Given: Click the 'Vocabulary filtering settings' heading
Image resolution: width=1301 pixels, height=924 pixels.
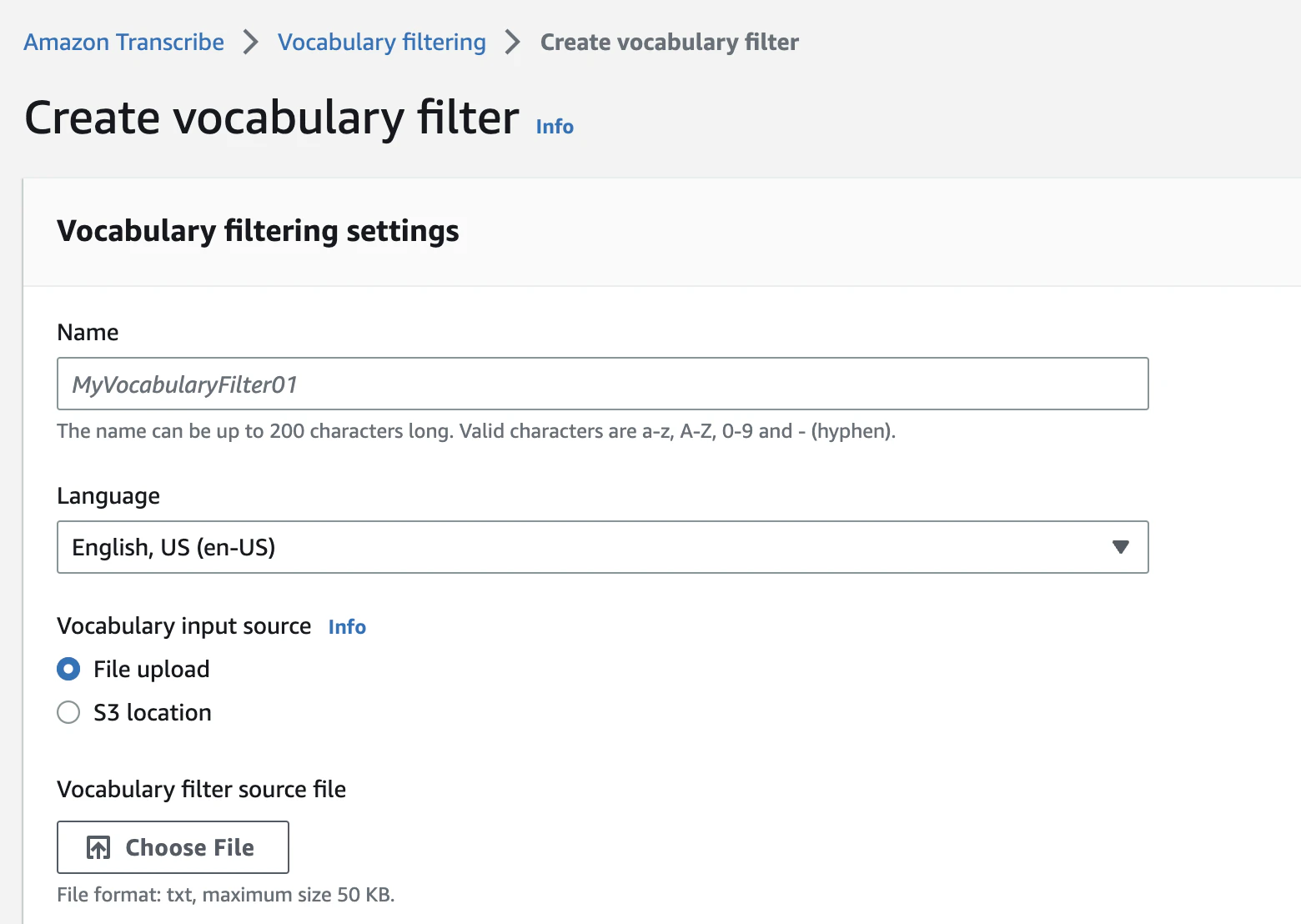Looking at the screenshot, I should [x=258, y=231].
